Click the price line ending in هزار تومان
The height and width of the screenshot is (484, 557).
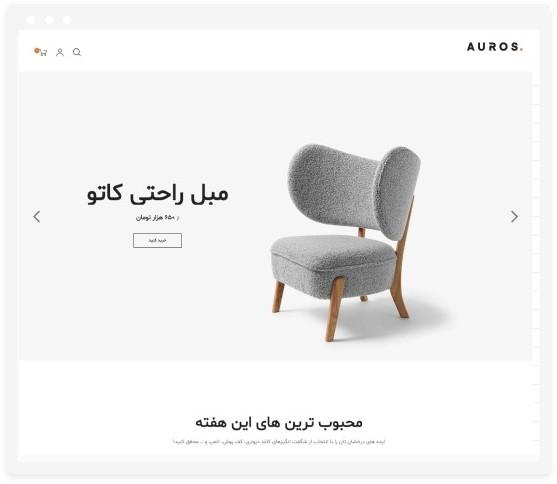[x=157, y=217]
